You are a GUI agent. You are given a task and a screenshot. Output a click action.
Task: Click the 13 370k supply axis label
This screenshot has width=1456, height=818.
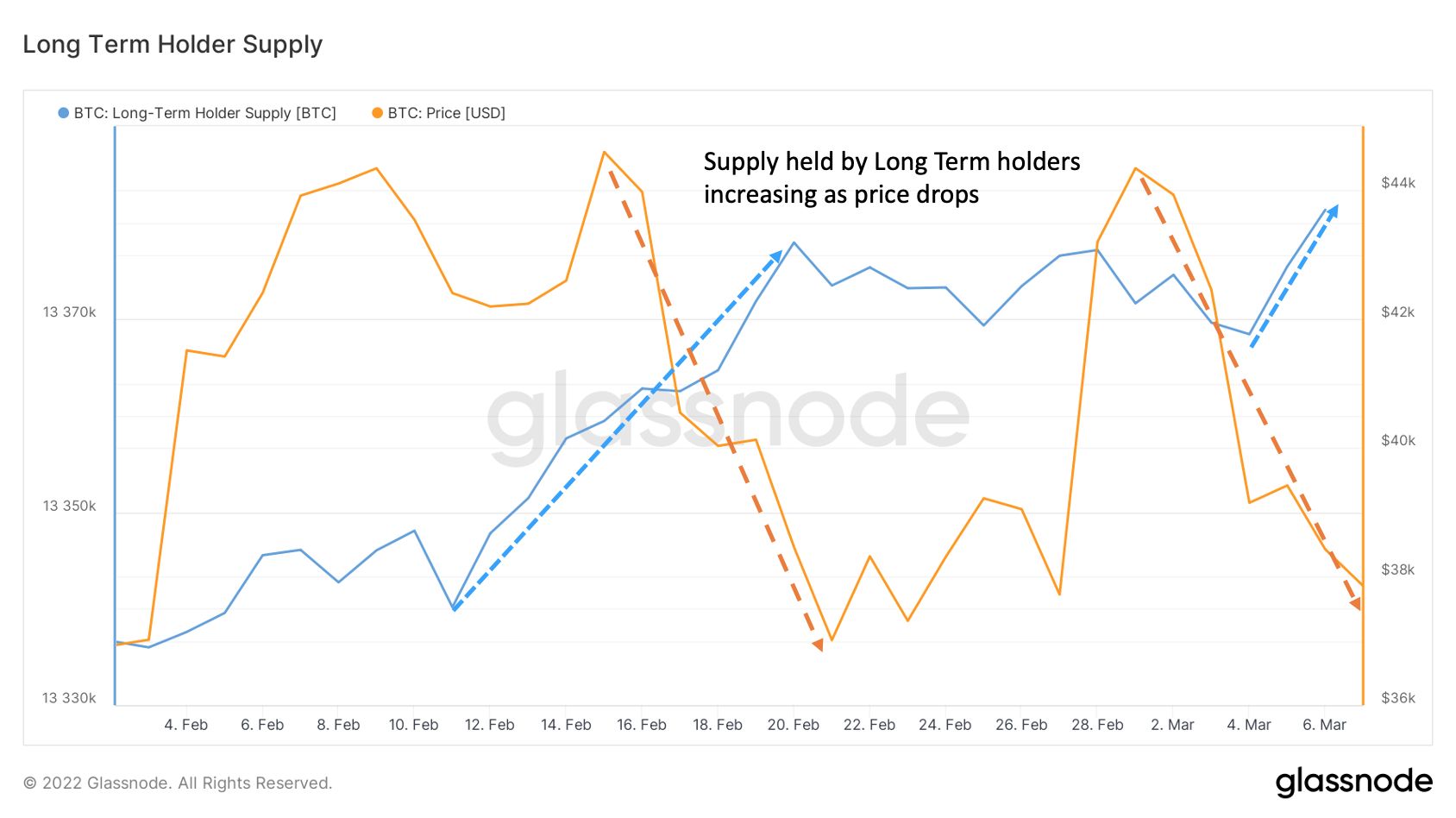(x=70, y=312)
